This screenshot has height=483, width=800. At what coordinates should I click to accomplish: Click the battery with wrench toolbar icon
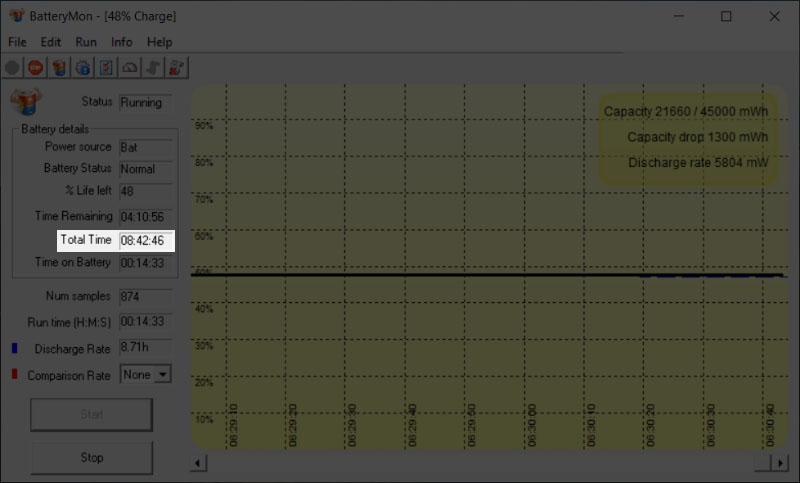tap(177, 68)
